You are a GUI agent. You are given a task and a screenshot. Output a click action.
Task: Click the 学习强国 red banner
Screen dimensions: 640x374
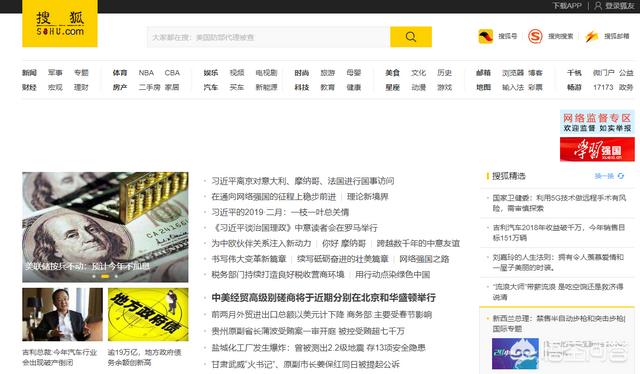coord(597,149)
